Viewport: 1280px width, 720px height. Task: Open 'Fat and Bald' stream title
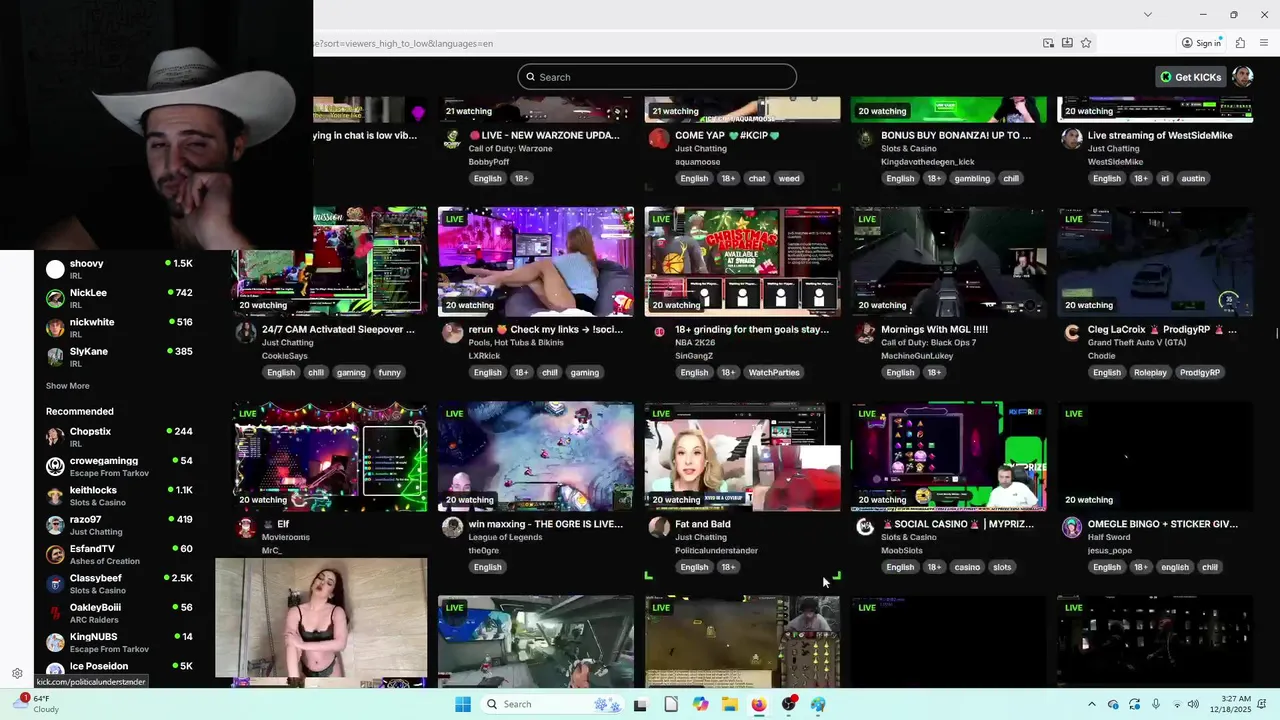coord(702,524)
